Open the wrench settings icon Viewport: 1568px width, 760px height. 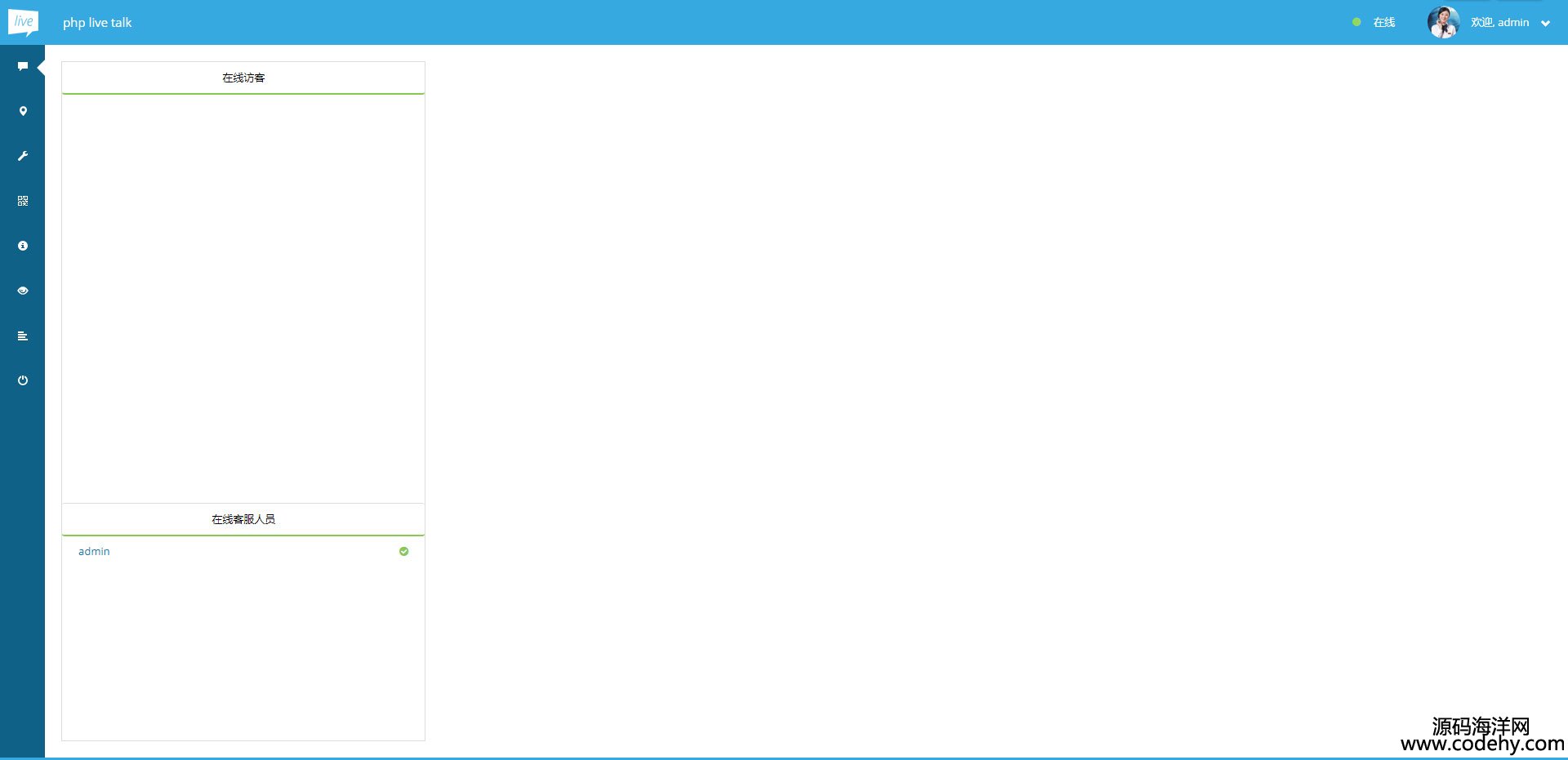pyautogui.click(x=23, y=156)
